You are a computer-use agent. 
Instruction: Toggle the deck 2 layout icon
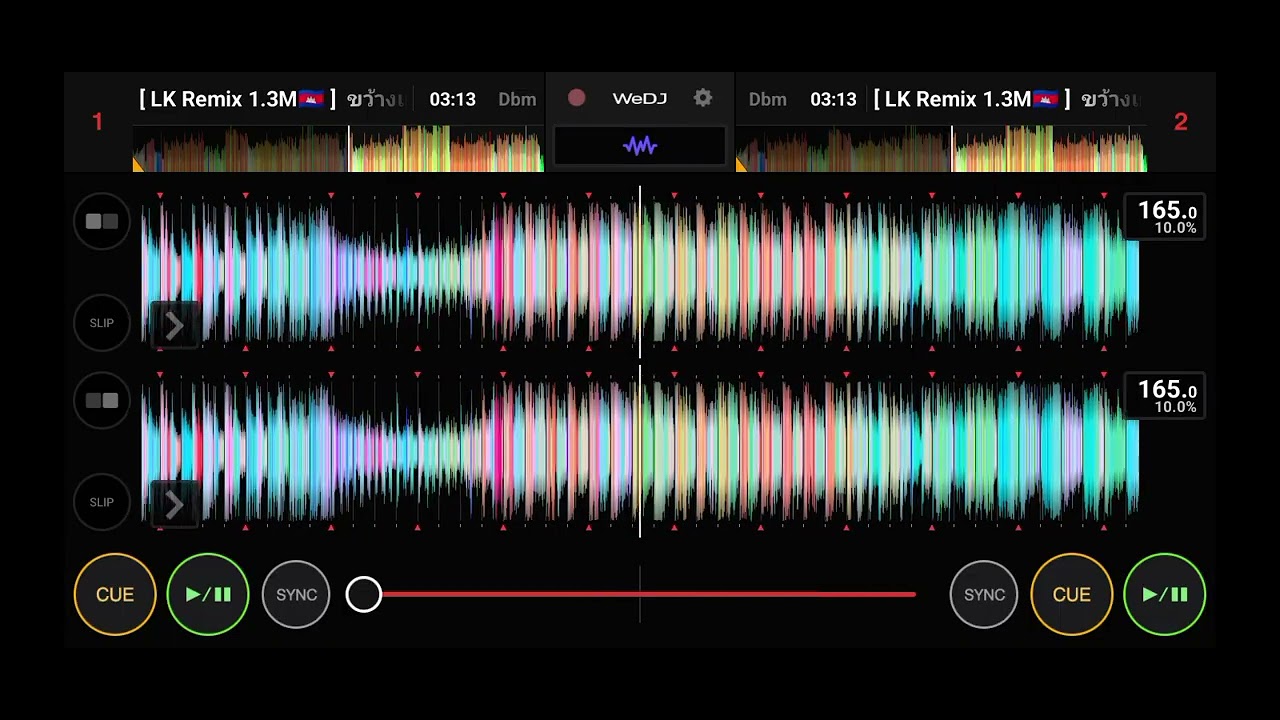pos(102,400)
